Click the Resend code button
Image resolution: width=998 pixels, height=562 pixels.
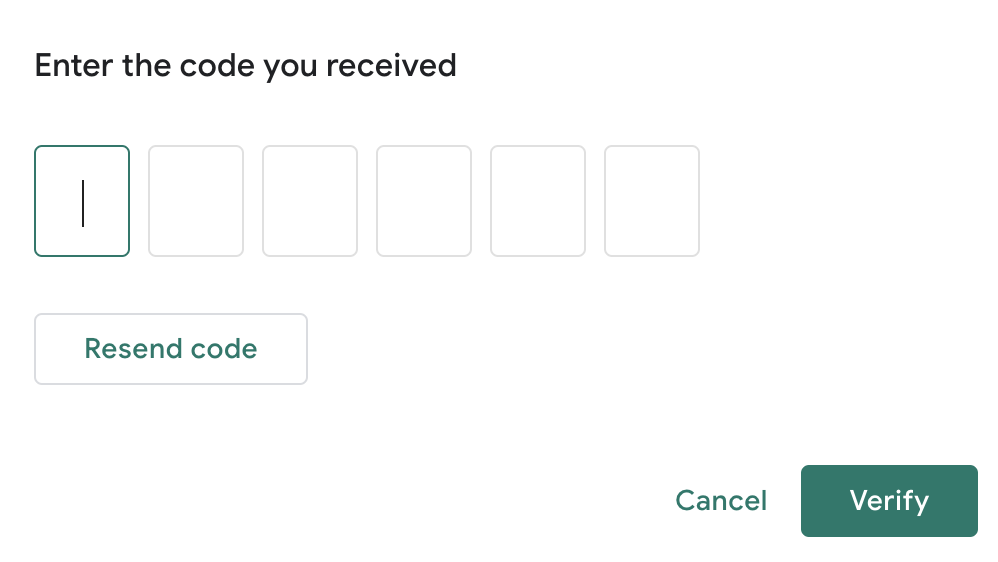tap(171, 349)
